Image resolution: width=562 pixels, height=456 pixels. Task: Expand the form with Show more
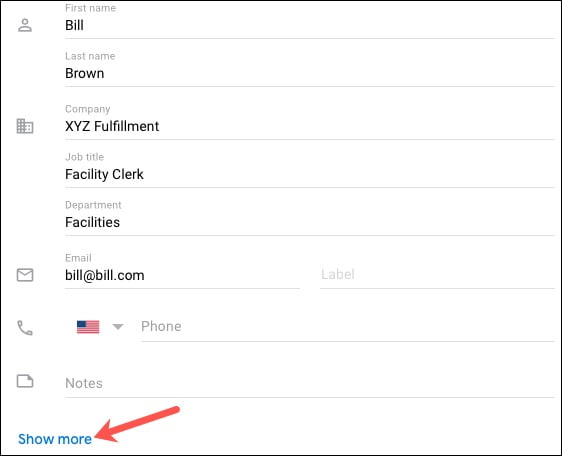pyautogui.click(x=55, y=439)
